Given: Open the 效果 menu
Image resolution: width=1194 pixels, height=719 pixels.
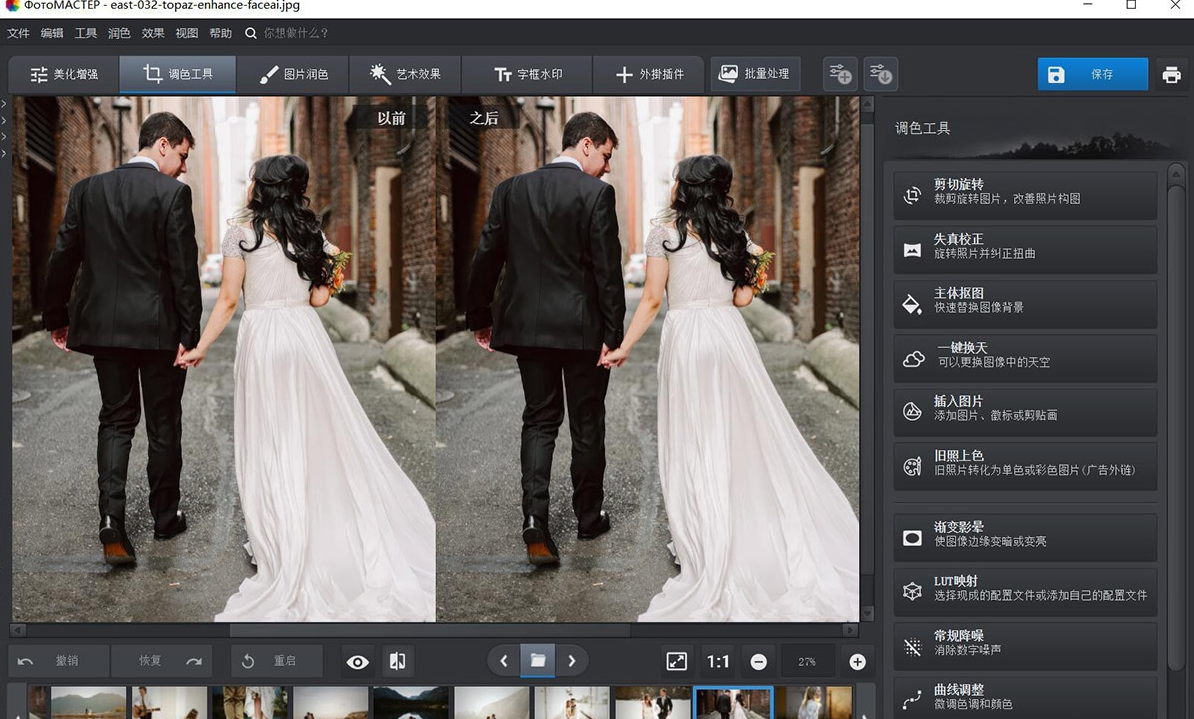Looking at the screenshot, I should (152, 33).
